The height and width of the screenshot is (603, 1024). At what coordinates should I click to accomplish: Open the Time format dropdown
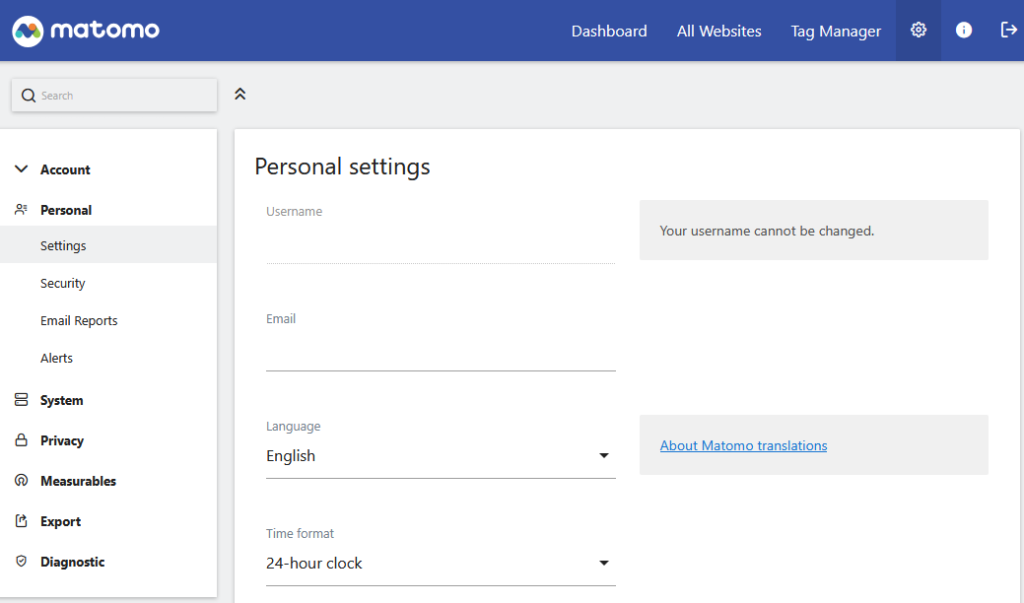[440, 563]
